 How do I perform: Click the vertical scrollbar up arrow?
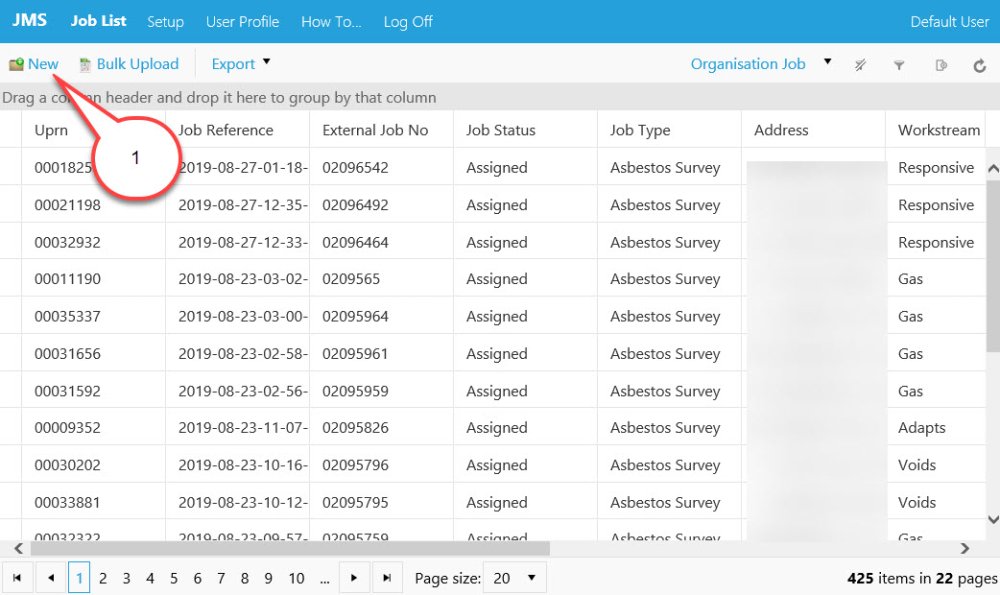(x=993, y=168)
